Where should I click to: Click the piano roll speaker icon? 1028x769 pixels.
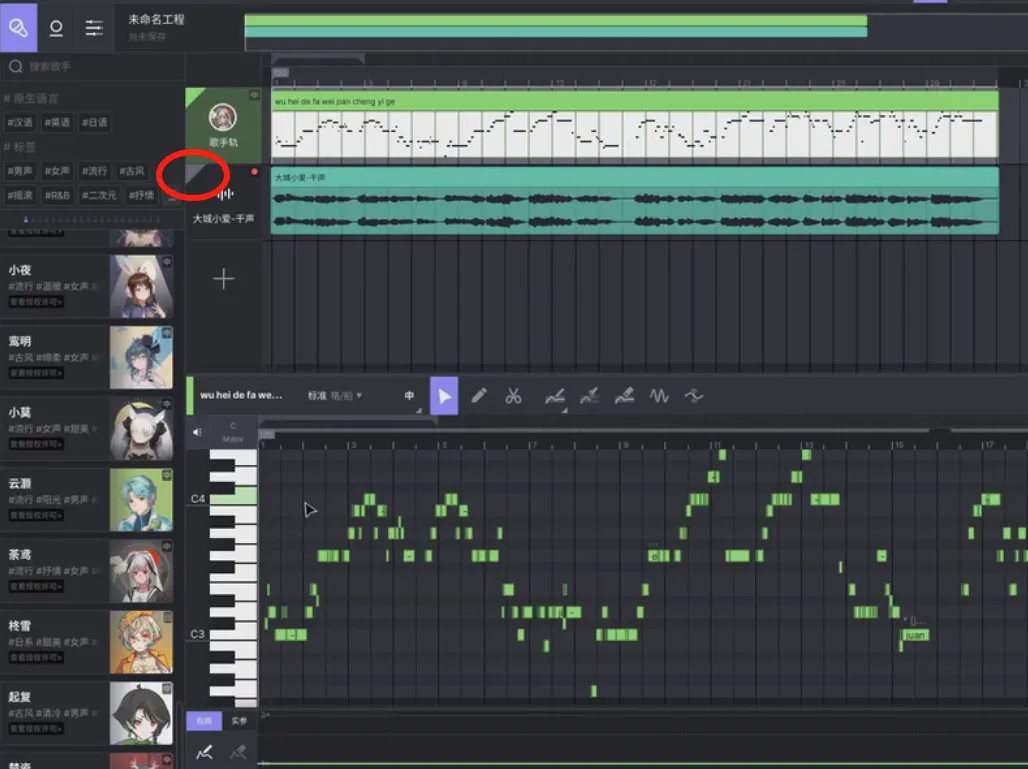[197, 432]
